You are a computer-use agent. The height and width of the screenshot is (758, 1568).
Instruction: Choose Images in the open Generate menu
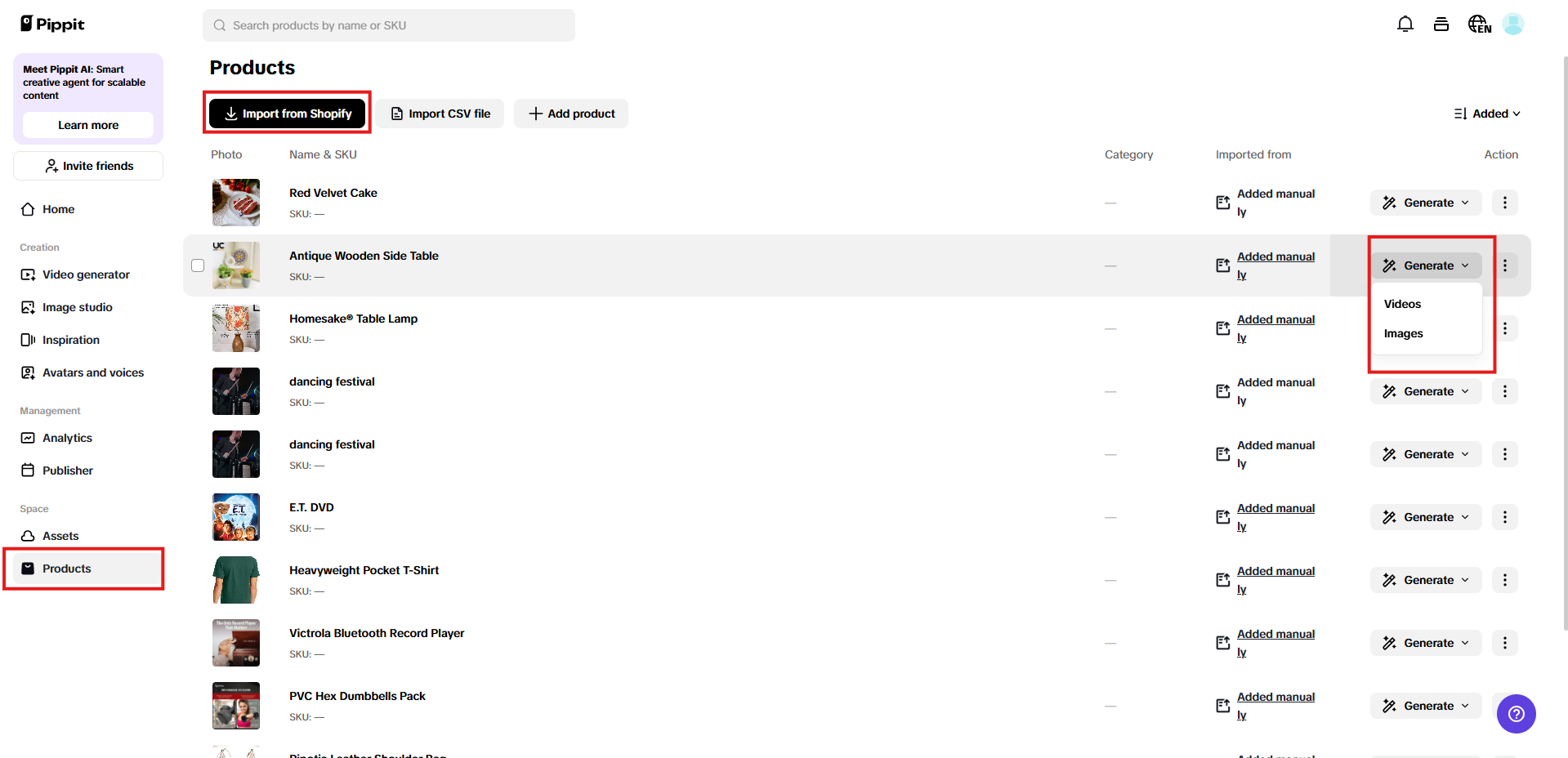pyautogui.click(x=1402, y=333)
